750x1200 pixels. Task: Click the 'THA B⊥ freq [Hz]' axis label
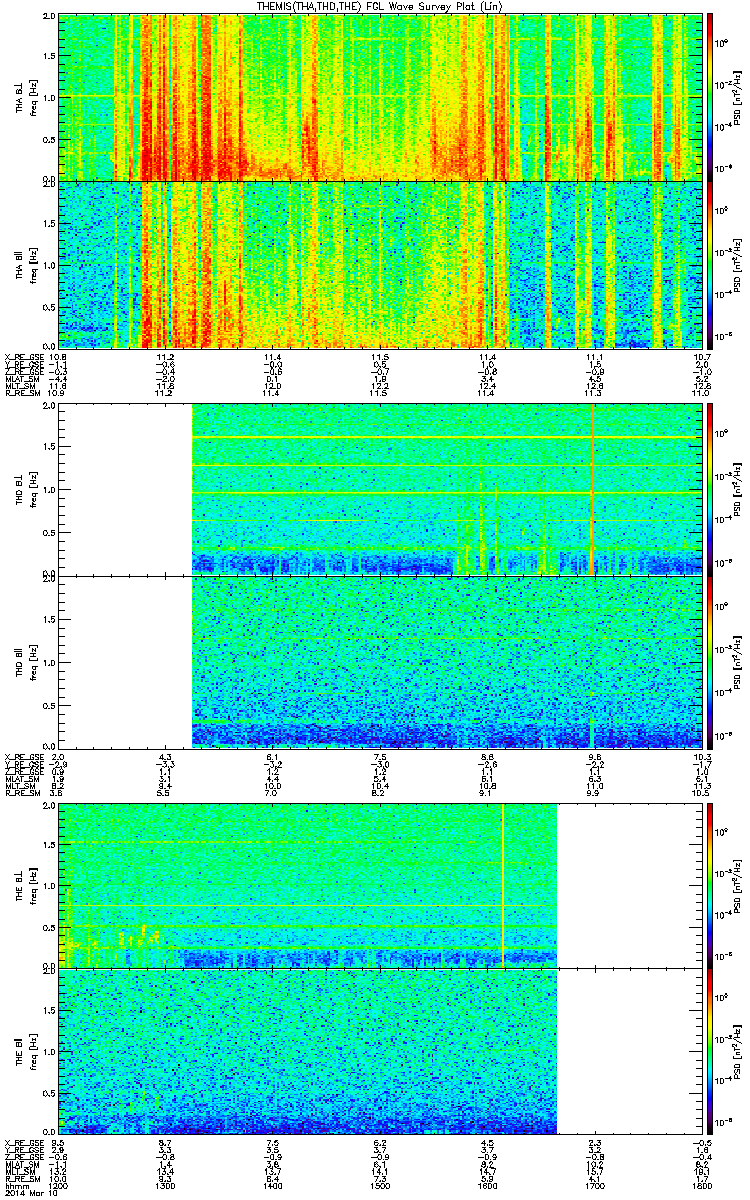26,97
